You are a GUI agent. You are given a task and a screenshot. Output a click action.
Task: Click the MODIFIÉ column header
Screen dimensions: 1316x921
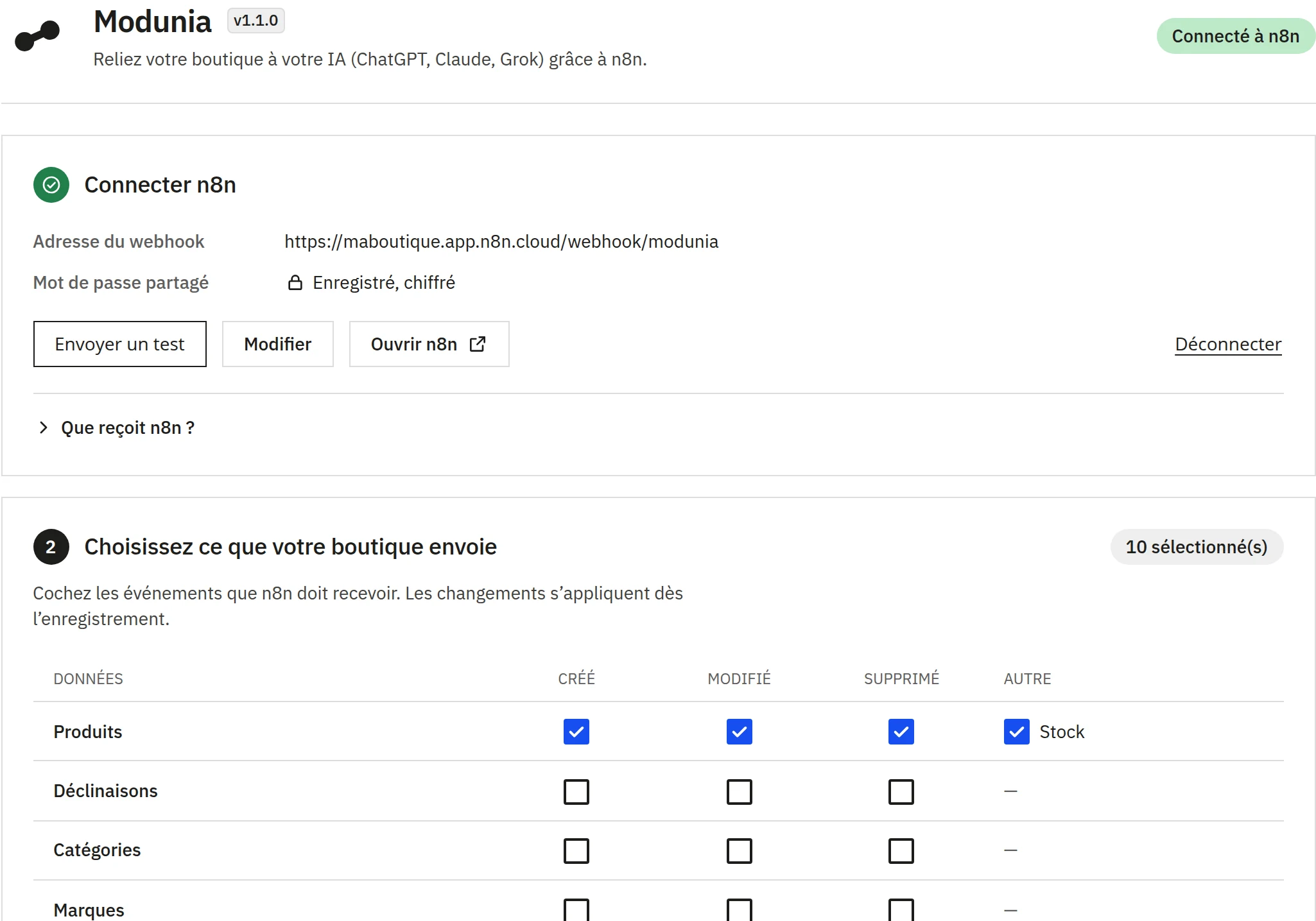[740, 678]
